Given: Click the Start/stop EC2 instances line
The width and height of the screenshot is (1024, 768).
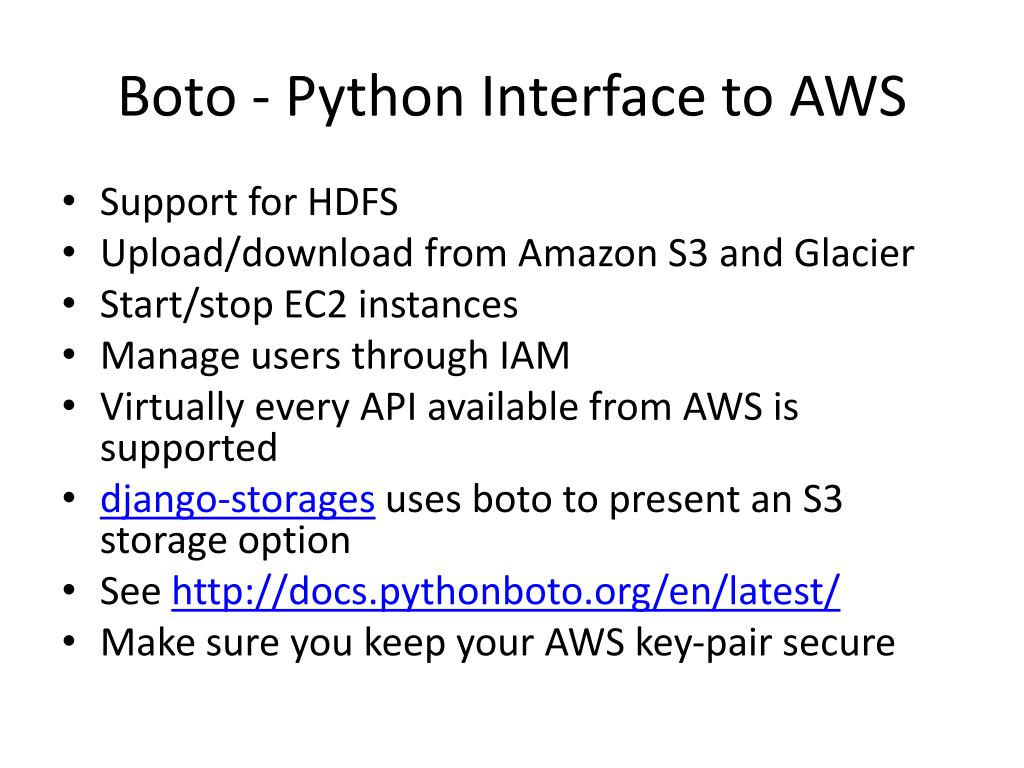Looking at the screenshot, I should (x=309, y=305).
